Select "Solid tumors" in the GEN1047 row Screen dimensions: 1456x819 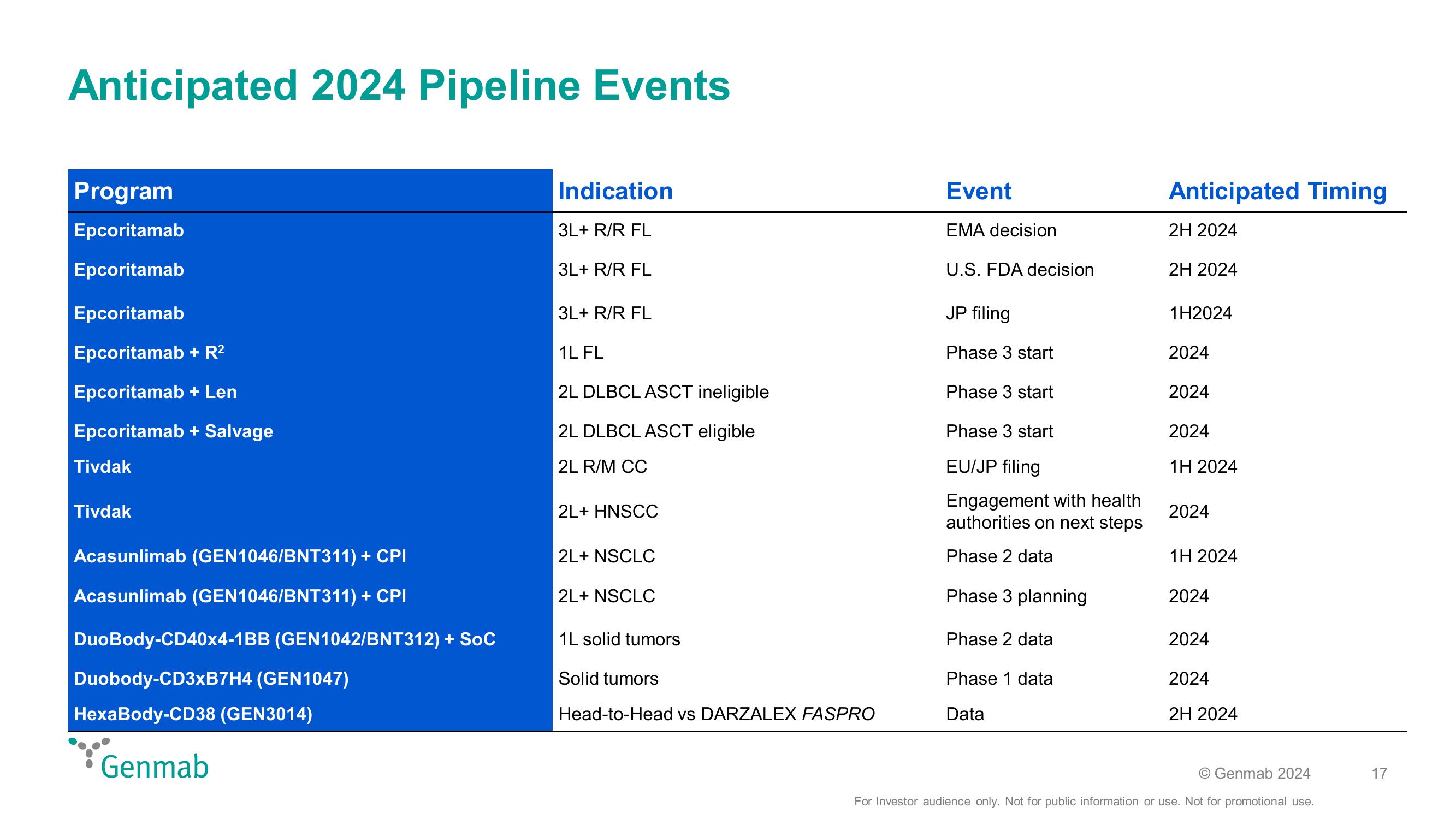pyautogui.click(x=608, y=679)
